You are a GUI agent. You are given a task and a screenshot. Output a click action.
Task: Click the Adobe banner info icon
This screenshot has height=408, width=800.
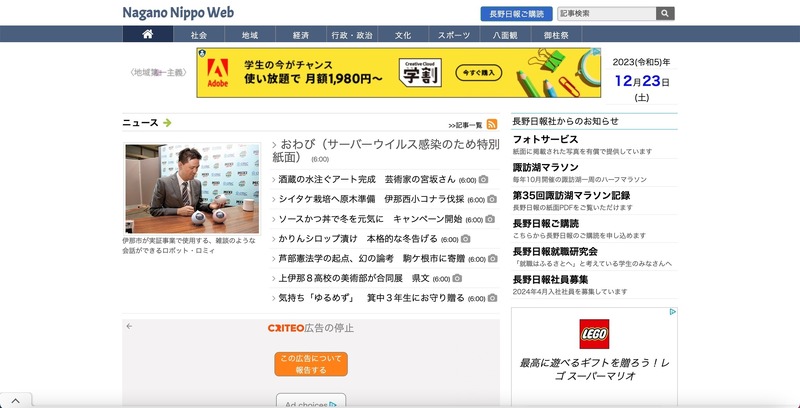tap(595, 52)
